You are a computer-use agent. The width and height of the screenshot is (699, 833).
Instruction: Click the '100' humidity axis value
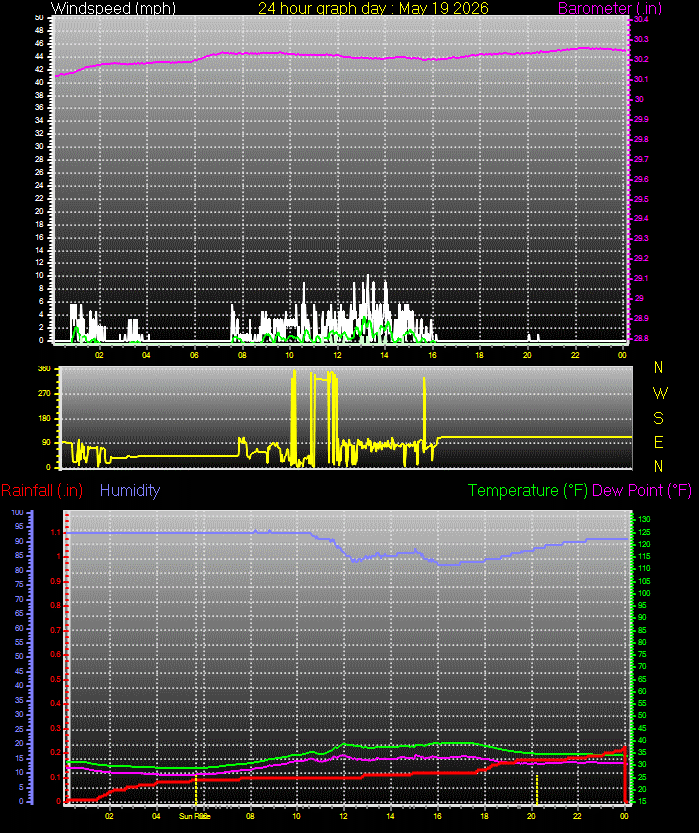click(18, 513)
